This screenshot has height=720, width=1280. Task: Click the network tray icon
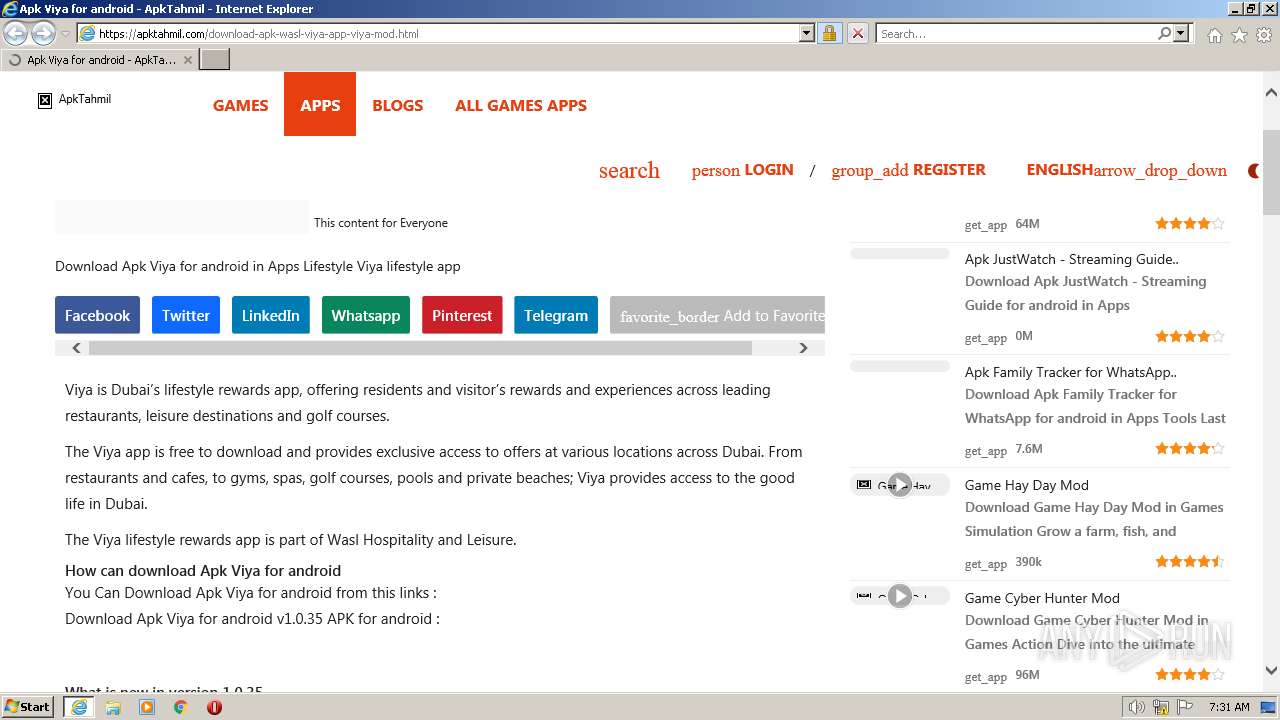(x=1160, y=707)
